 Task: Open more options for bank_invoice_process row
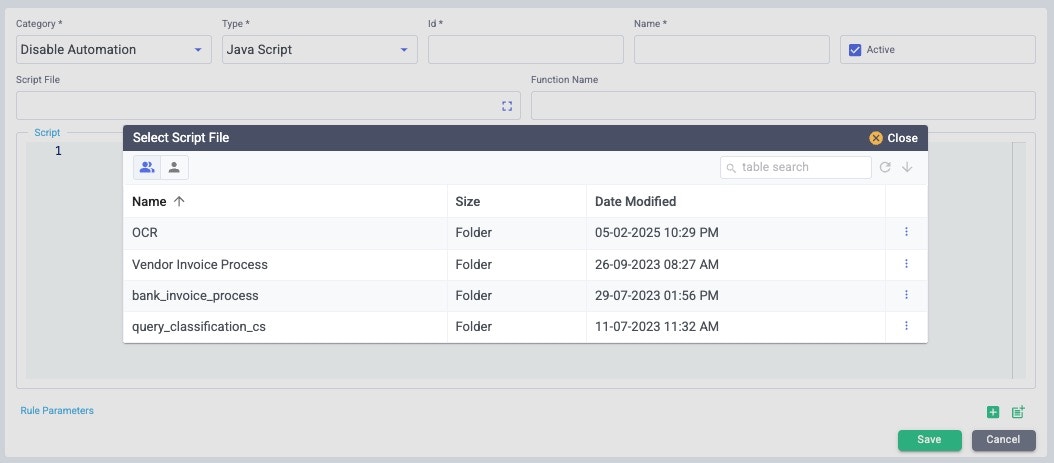pyautogui.click(x=906, y=294)
